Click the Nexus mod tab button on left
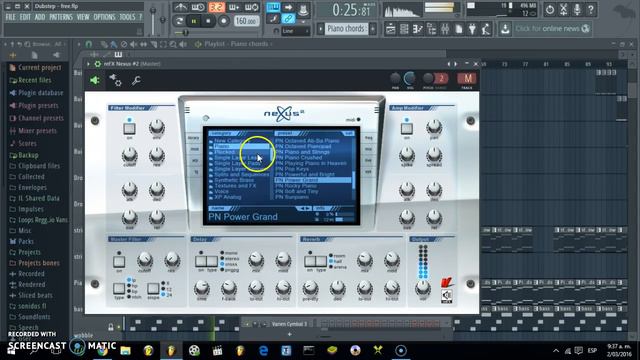The width and height of the screenshot is (640, 360). click(x=195, y=149)
